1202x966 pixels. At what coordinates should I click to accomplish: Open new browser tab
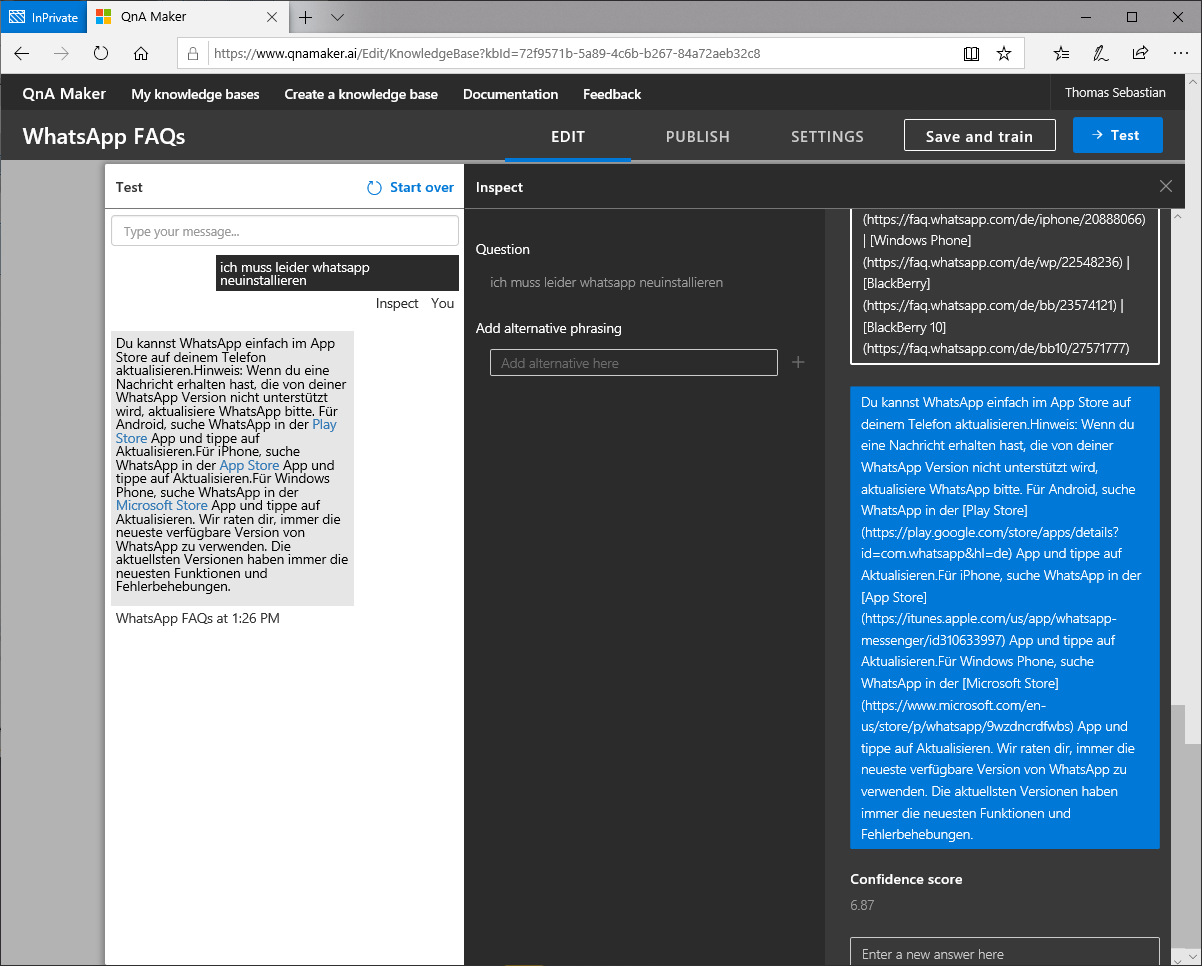[306, 17]
